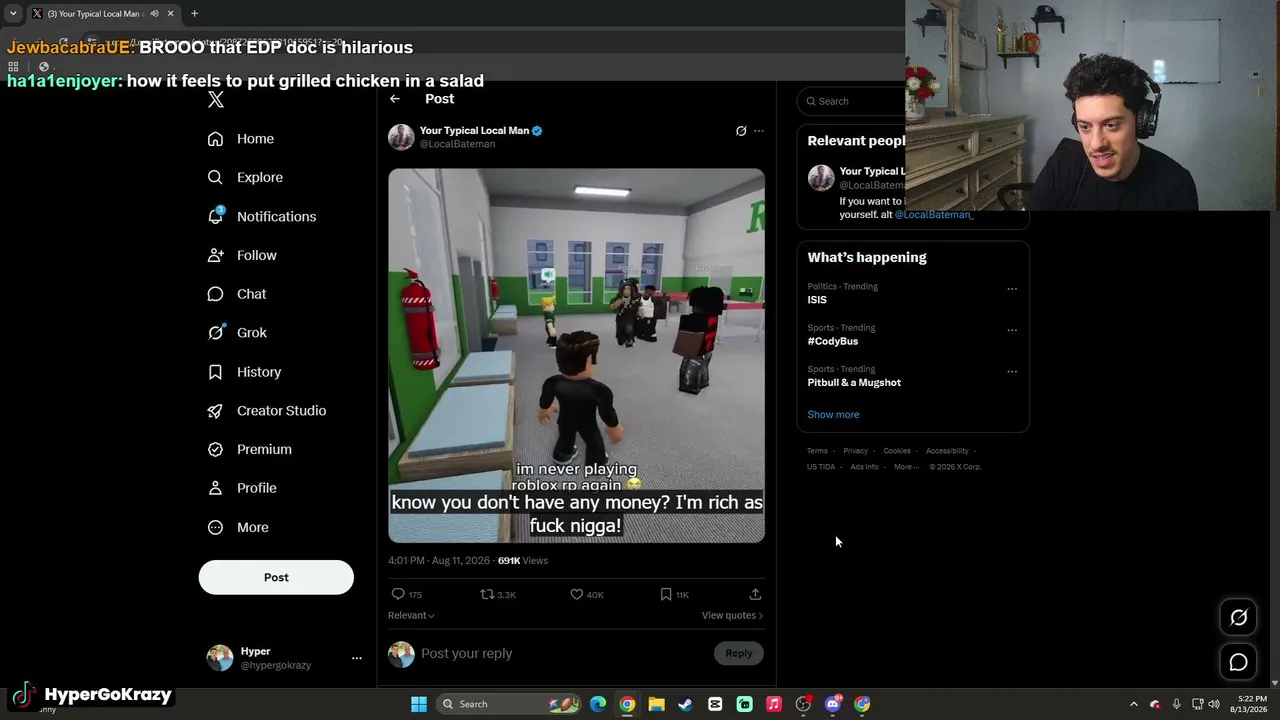Open the Windows Start menu
Image resolution: width=1280 pixels, height=720 pixels.
[419, 704]
